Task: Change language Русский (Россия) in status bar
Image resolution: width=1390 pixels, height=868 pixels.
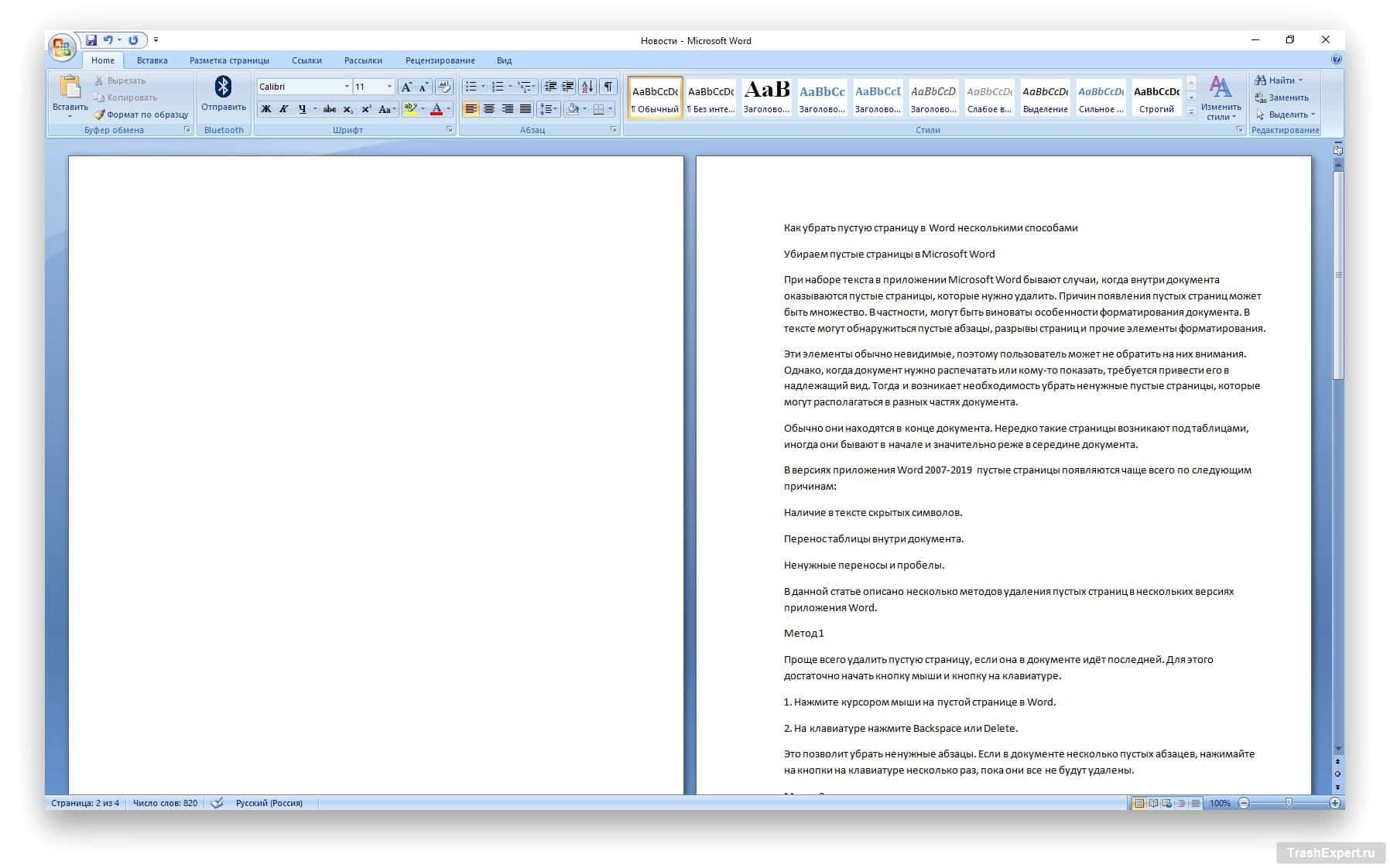Action: click(269, 803)
